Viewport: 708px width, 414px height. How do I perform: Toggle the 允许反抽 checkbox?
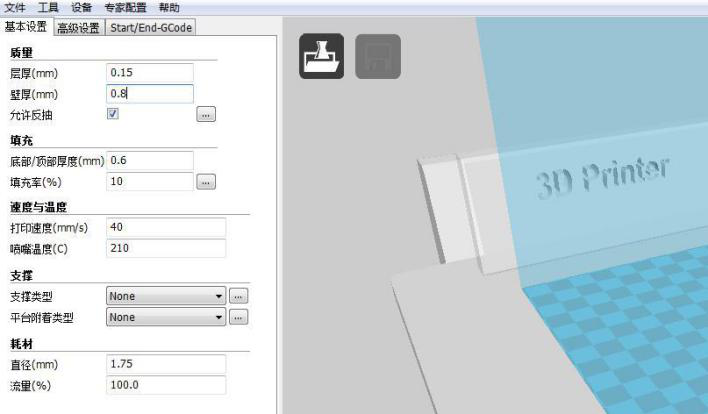pyautogui.click(x=113, y=115)
